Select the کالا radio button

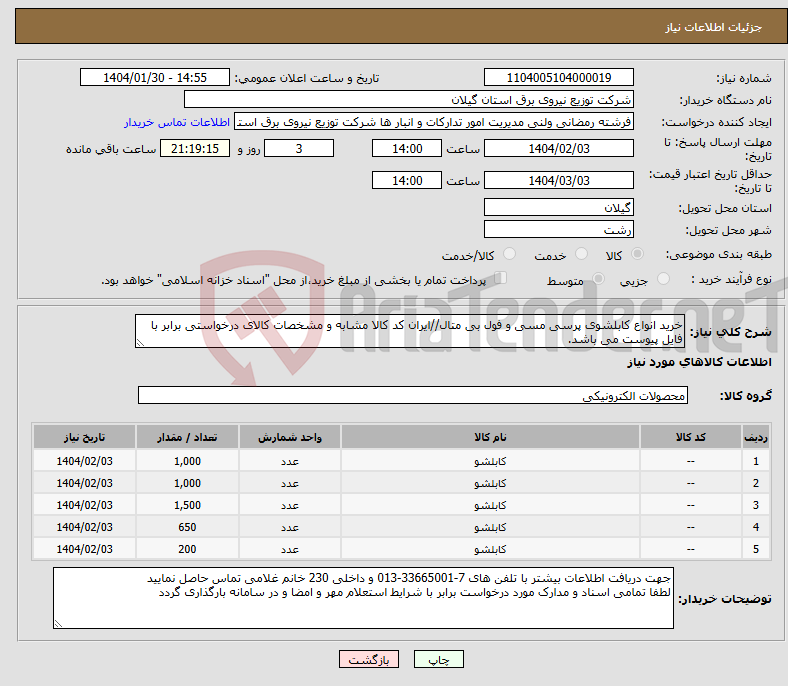tap(638, 256)
